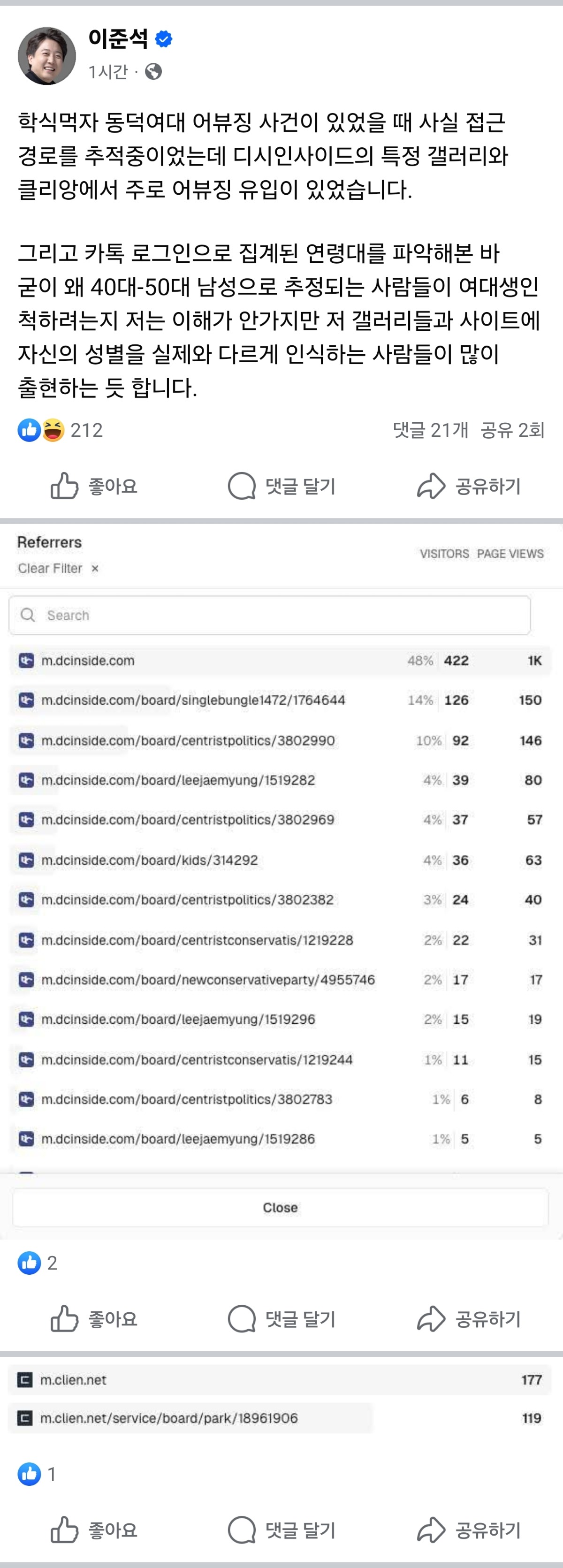Focus the referrers Search field

[270, 616]
